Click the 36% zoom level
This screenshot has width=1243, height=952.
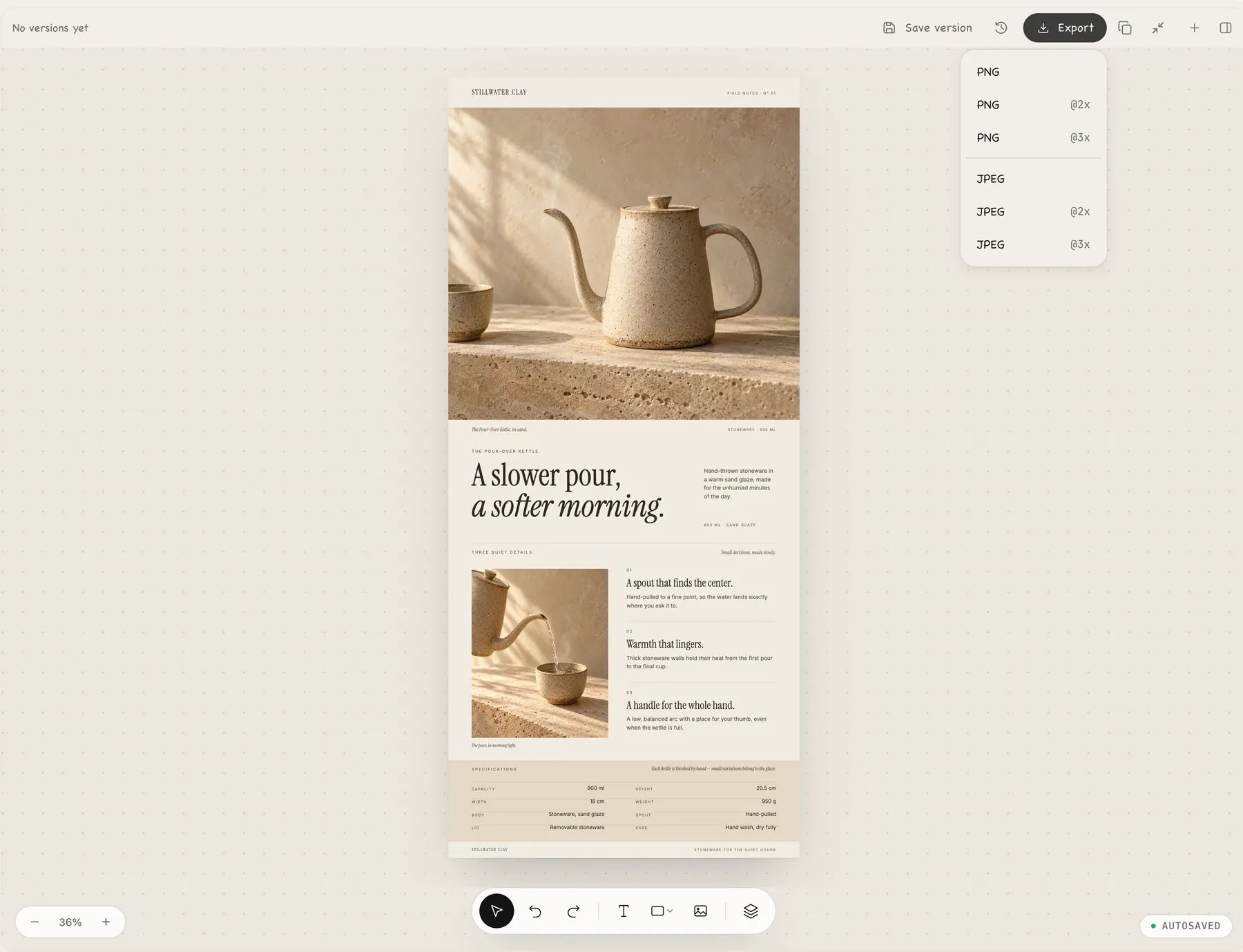pyautogui.click(x=70, y=922)
